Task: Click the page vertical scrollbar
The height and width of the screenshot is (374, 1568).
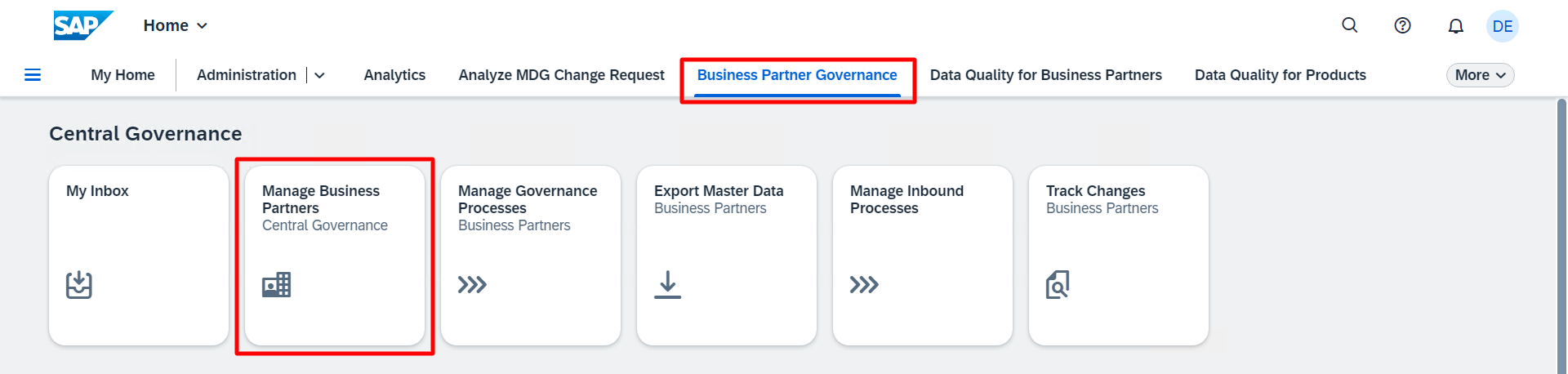Action: tap(1561, 236)
